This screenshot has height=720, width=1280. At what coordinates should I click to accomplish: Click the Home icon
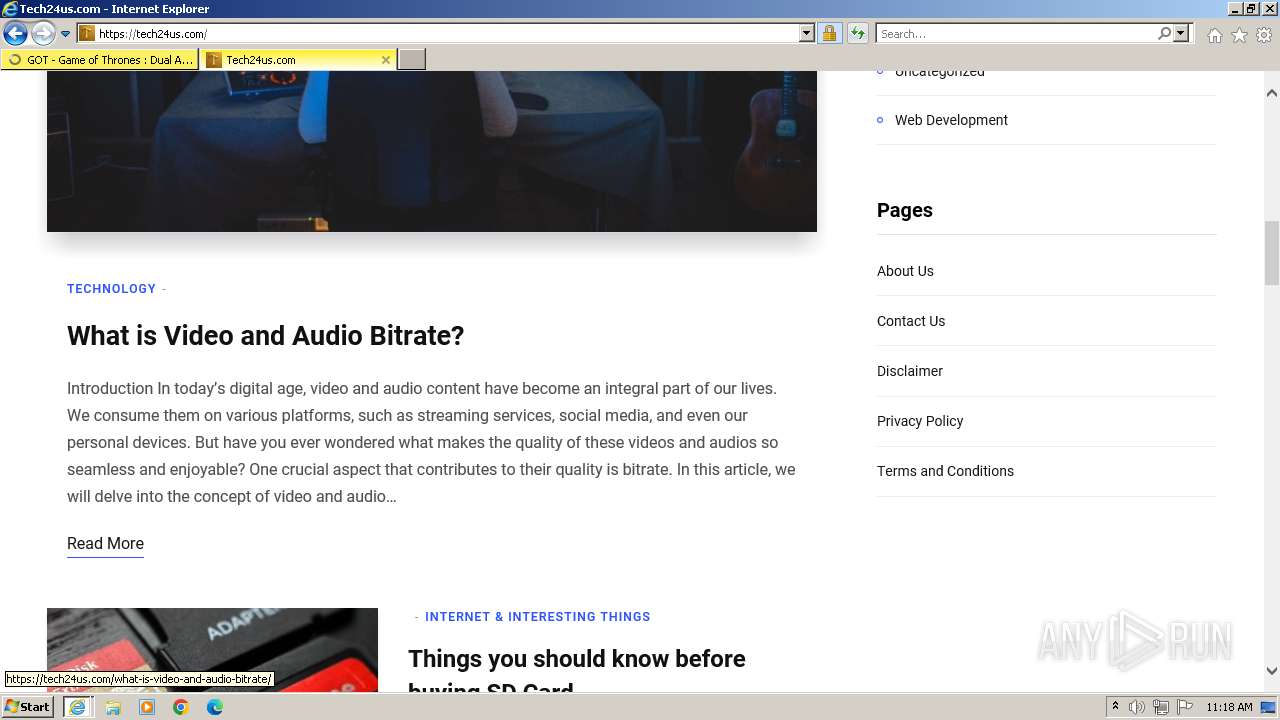(x=1214, y=35)
